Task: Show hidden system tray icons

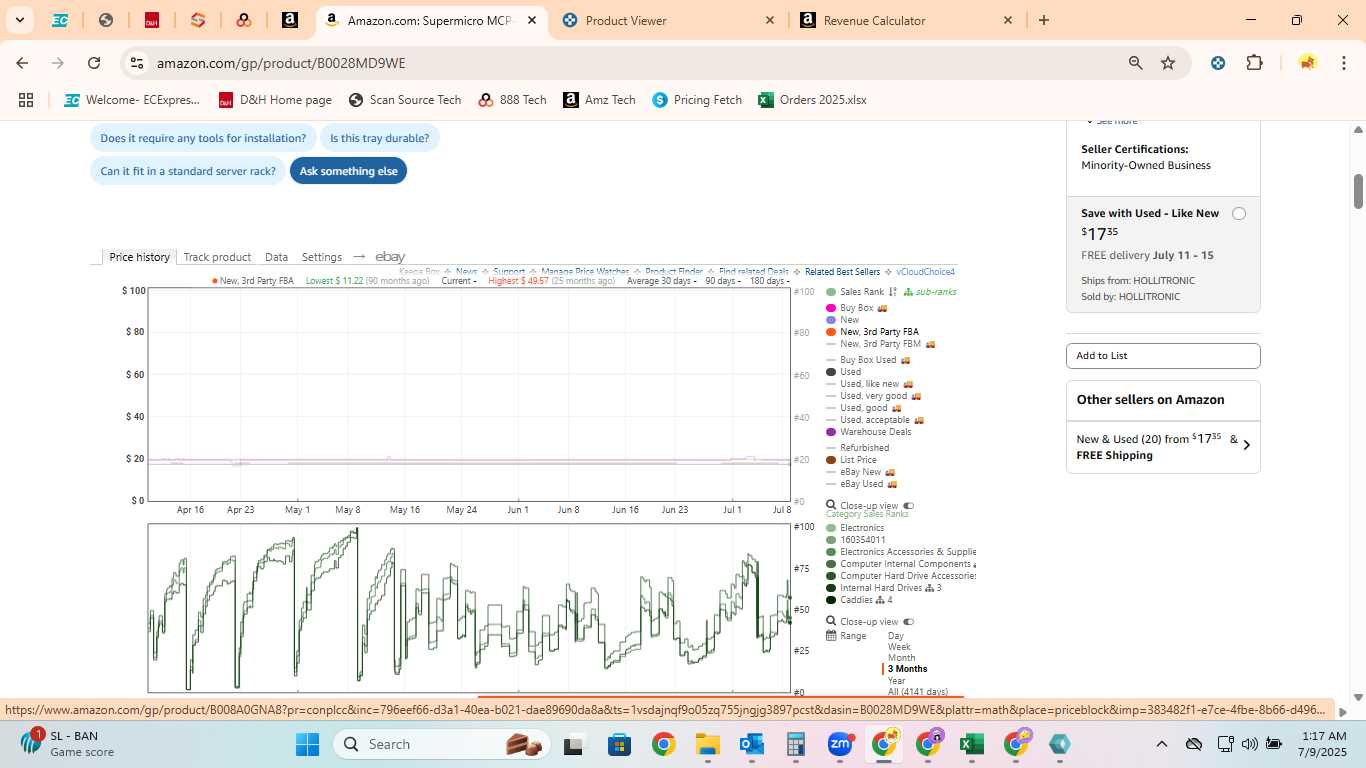Action: [1161, 744]
